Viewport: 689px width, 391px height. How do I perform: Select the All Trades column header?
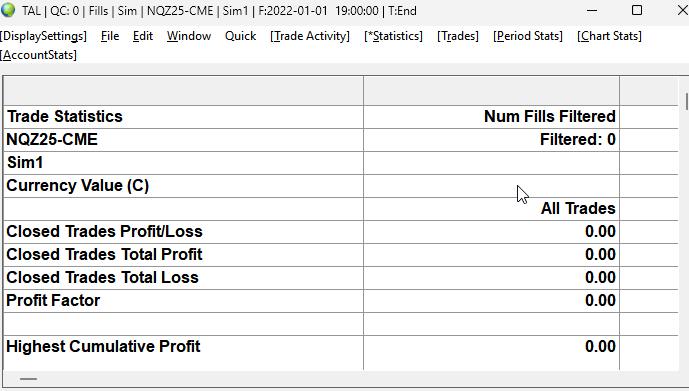[x=491, y=208]
